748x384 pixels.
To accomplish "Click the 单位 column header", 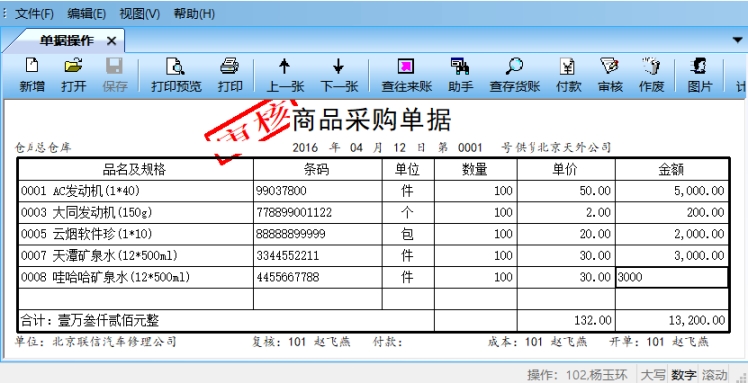I will (408, 169).
